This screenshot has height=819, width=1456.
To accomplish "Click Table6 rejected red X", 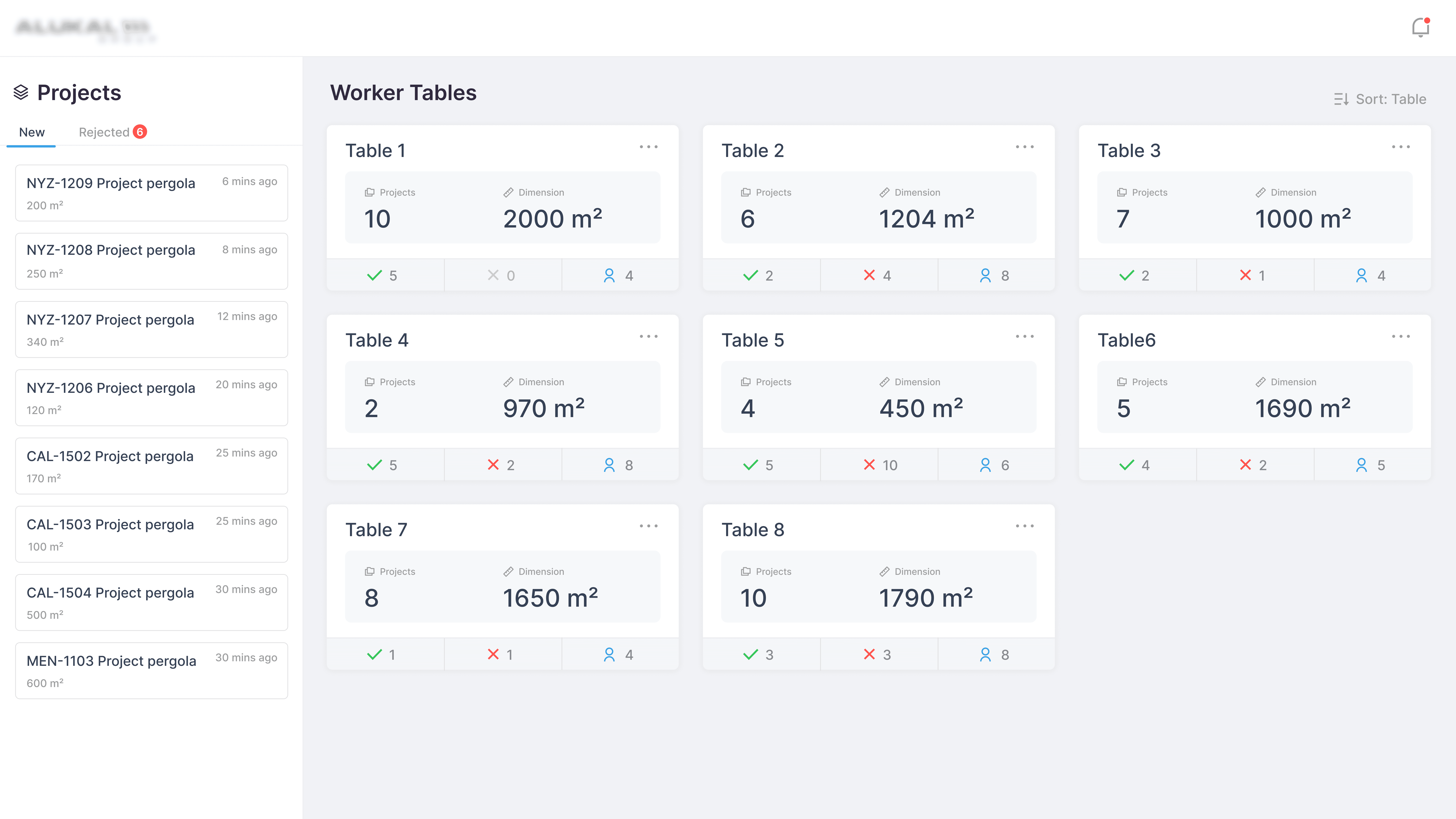I will [1245, 465].
